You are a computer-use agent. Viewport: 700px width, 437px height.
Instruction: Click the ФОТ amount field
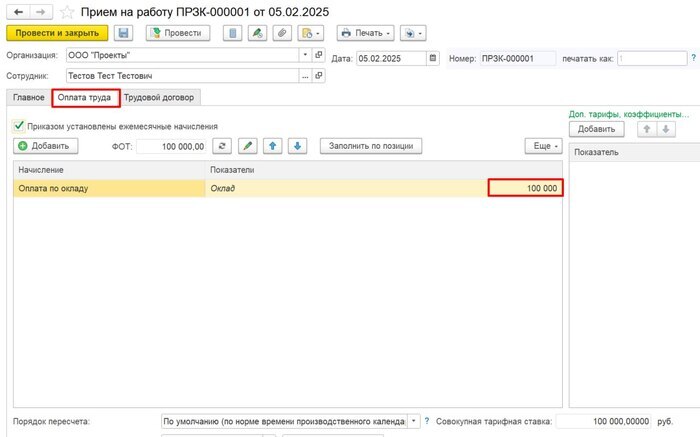[x=171, y=146]
